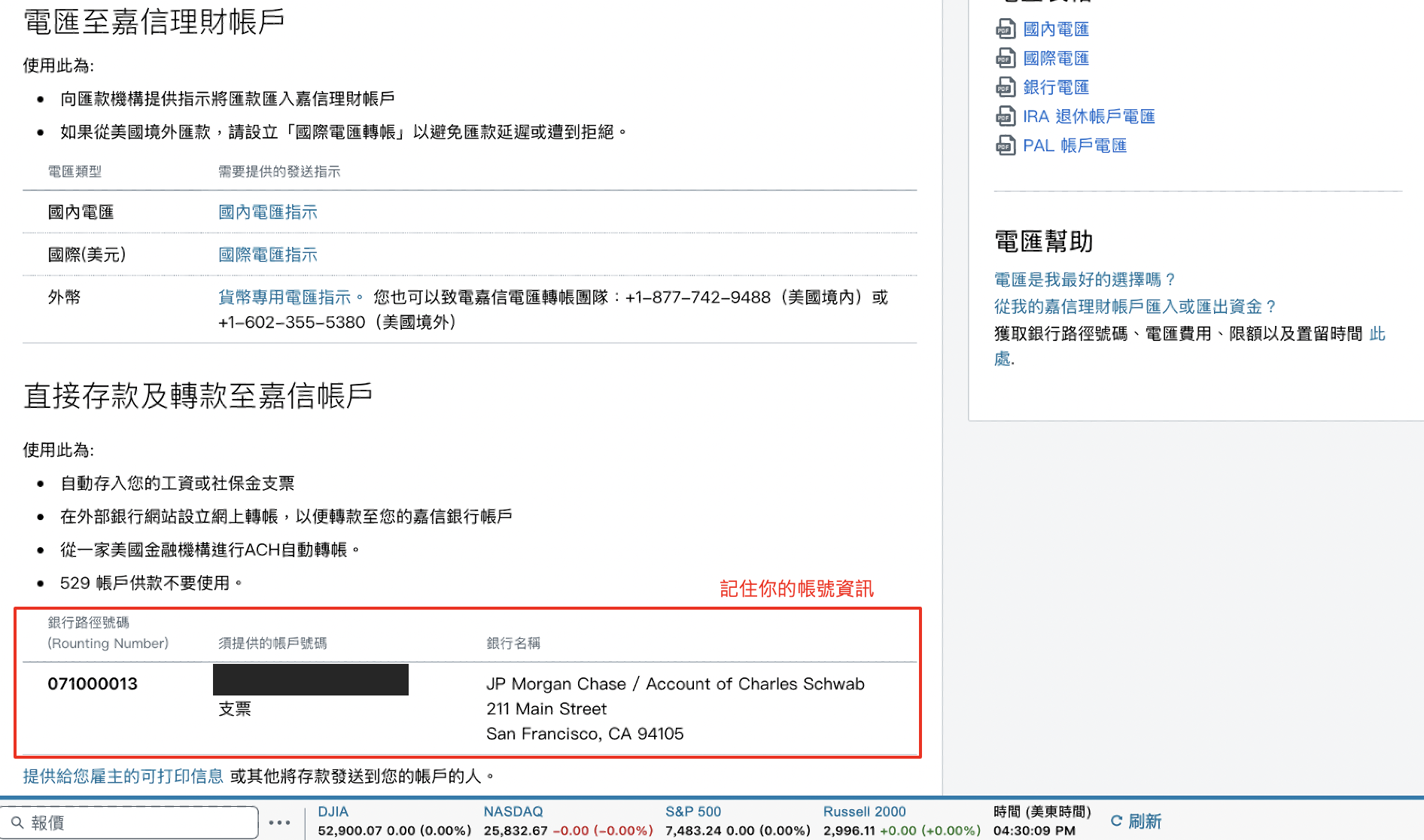Click the PDF icon beside 國際電匯

1005,58
